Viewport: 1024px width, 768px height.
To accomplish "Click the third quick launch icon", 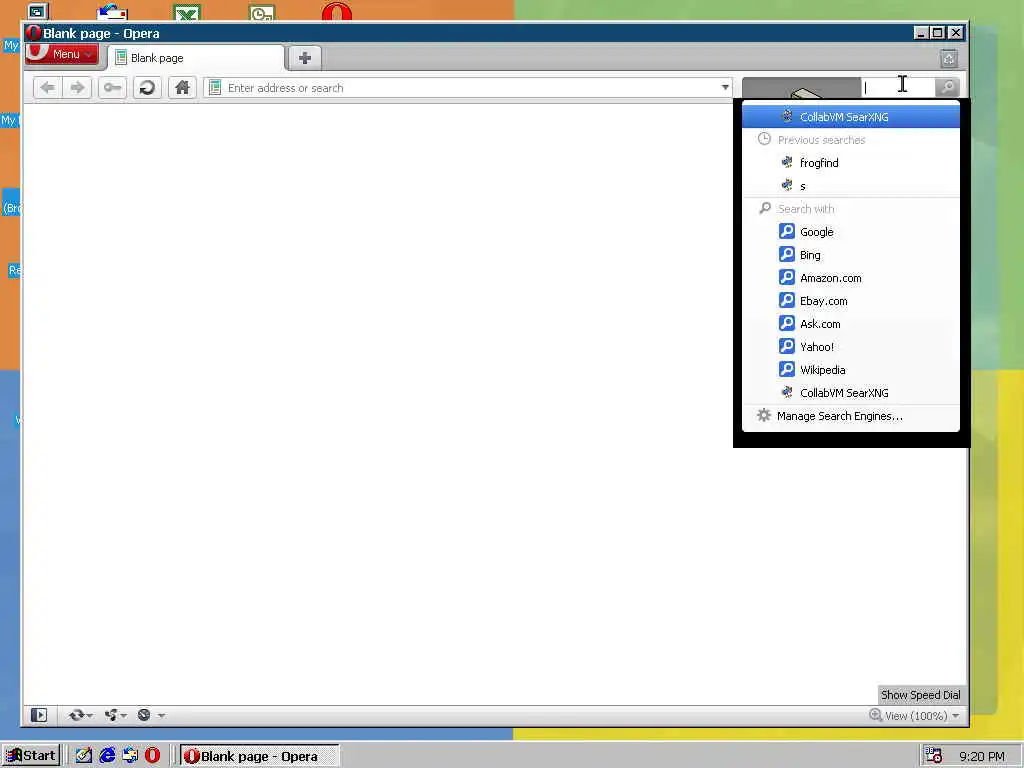I will point(130,756).
